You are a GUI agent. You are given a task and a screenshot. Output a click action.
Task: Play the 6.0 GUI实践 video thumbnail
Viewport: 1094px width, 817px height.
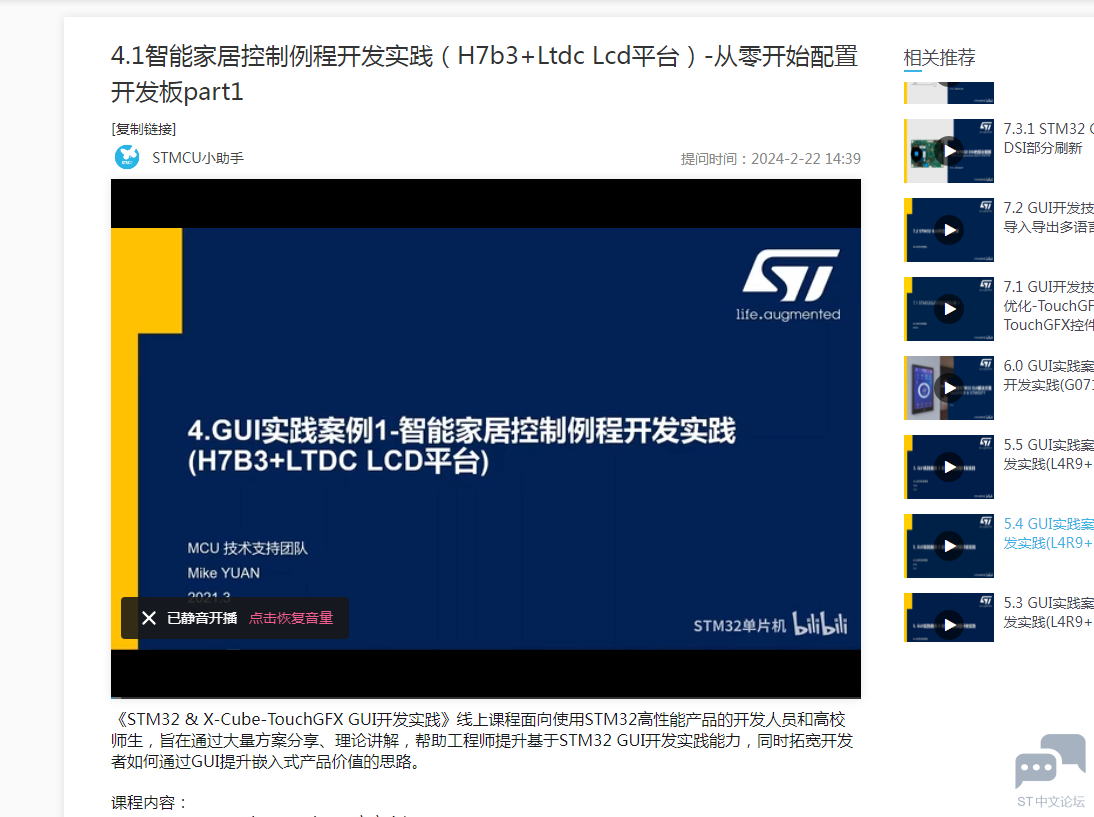pos(949,388)
